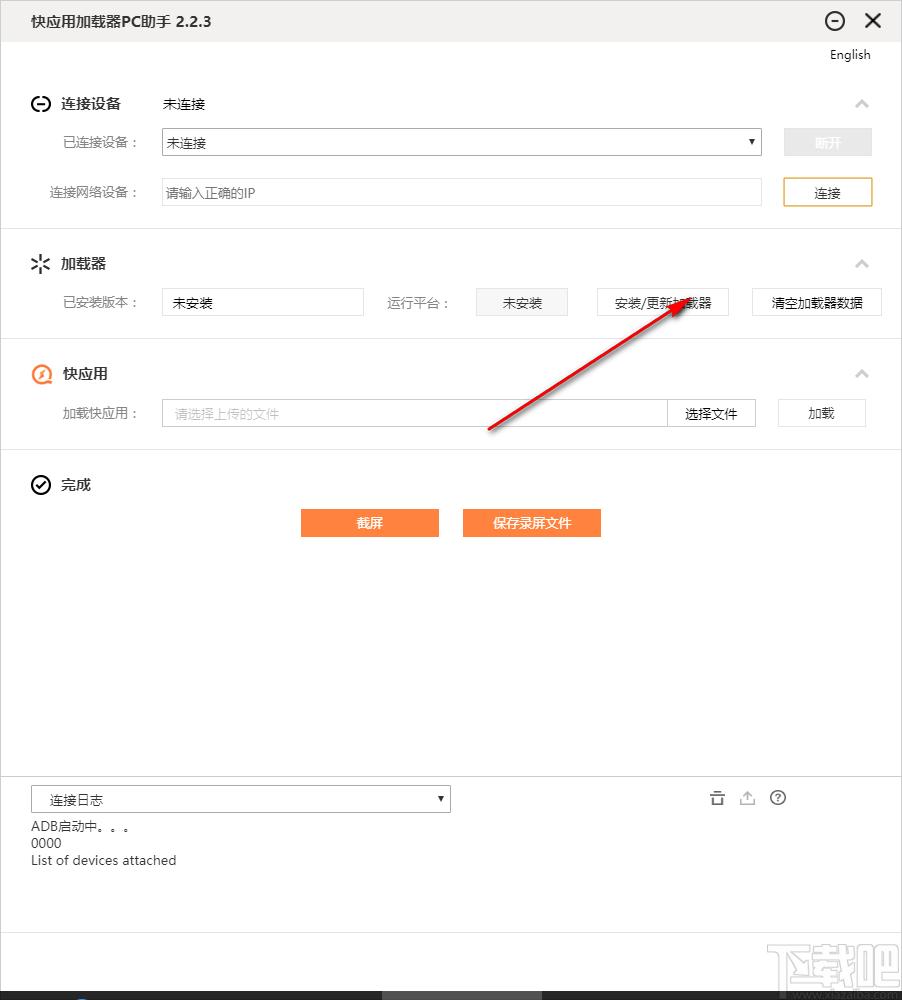This screenshot has height=1000, width=902.
Task: Click the 加载 load button
Action: tap(822, 413)
